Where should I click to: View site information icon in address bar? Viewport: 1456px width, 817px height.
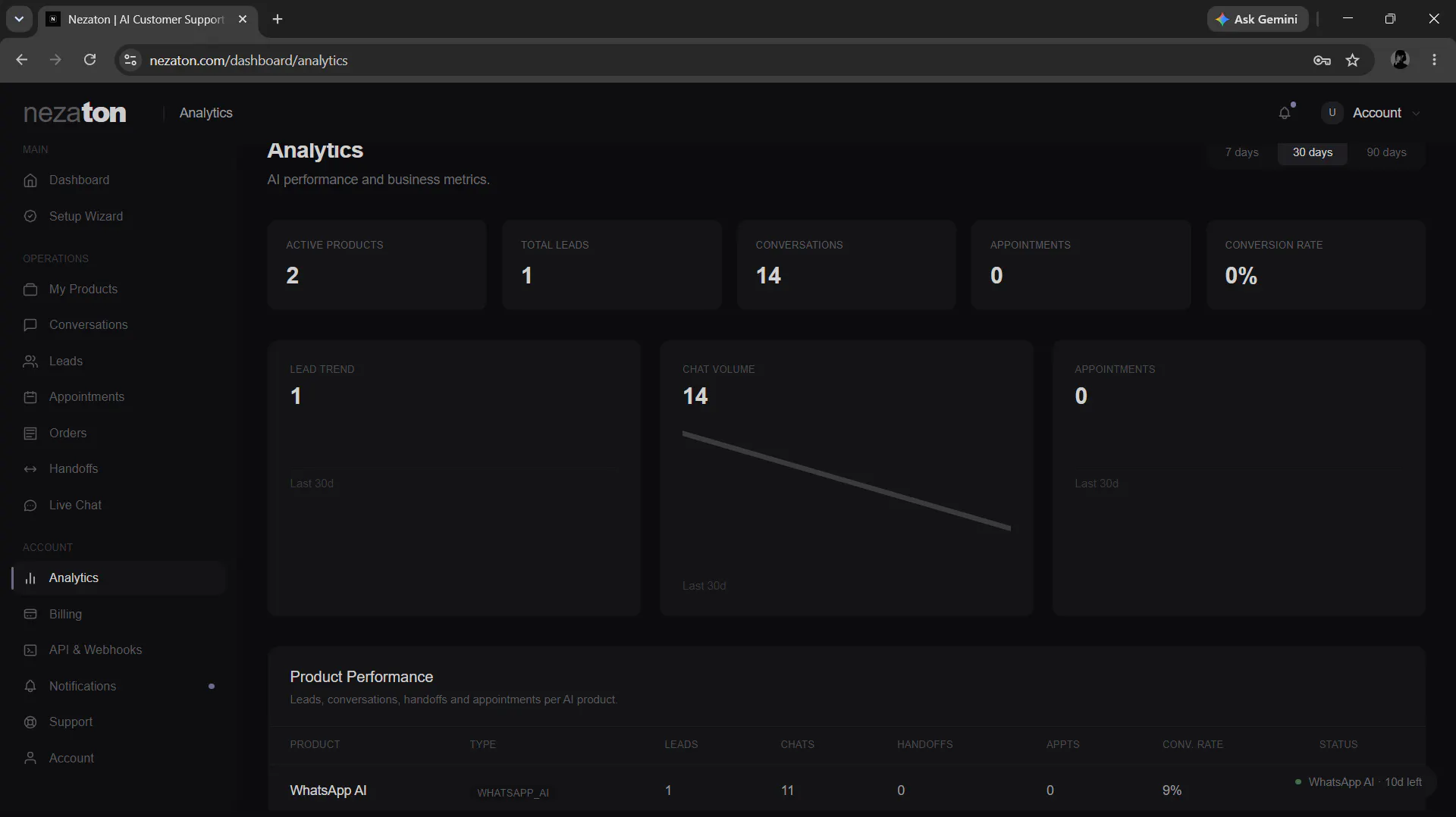130,61
